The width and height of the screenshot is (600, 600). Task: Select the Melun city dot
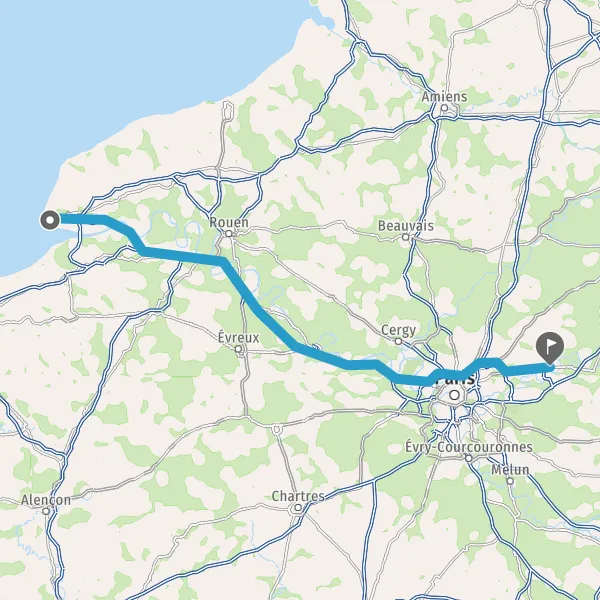click(510, 481)
